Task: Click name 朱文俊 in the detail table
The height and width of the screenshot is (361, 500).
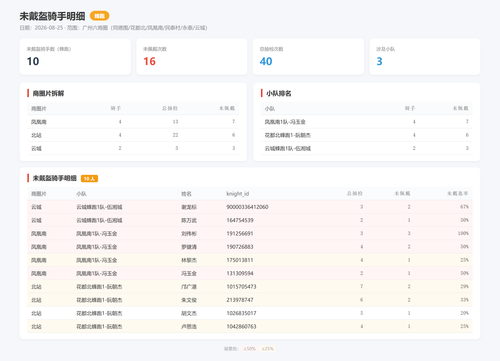Action: coord(189,300)
